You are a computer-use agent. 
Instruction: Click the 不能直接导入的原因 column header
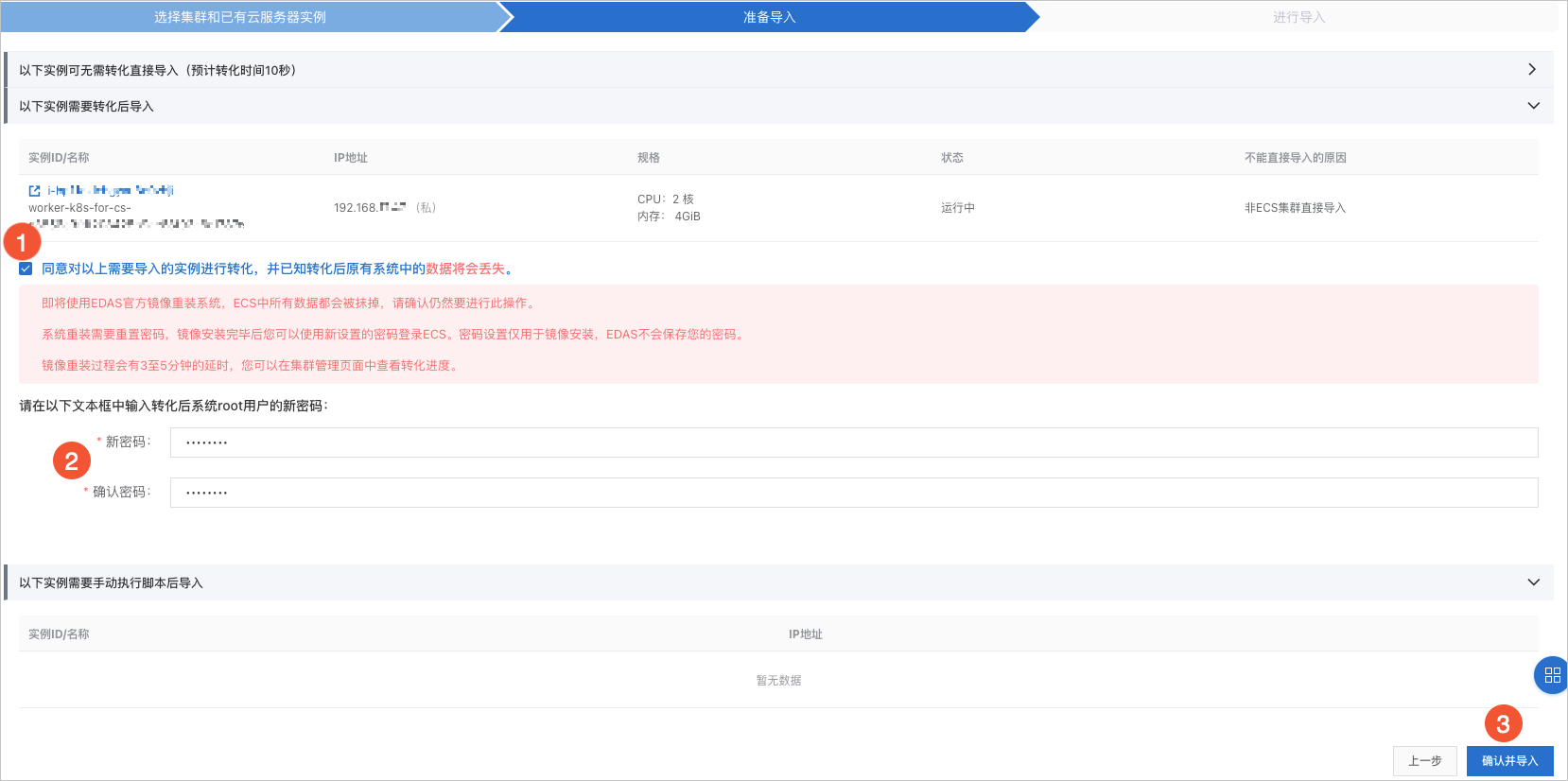coord(1296,158)
